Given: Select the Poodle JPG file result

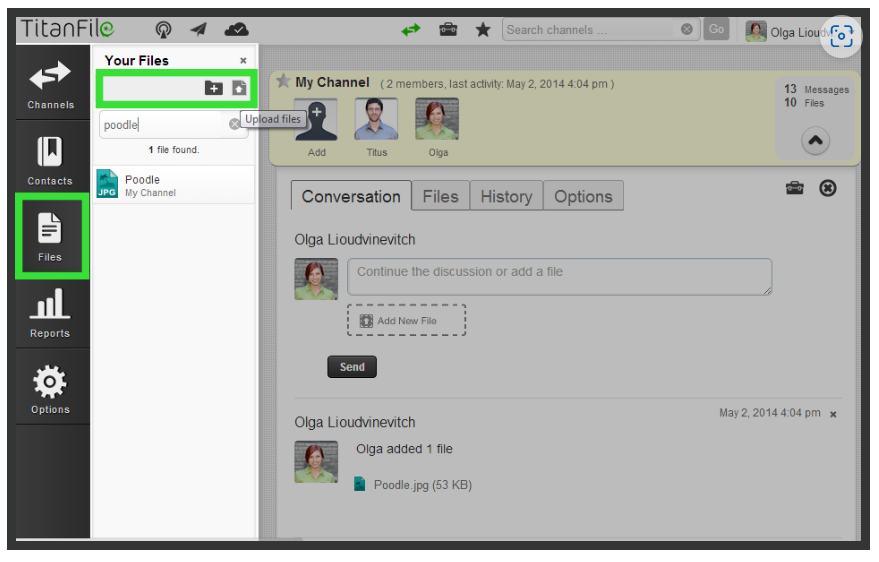Looking at the screenshot, I should pos(175,185).
